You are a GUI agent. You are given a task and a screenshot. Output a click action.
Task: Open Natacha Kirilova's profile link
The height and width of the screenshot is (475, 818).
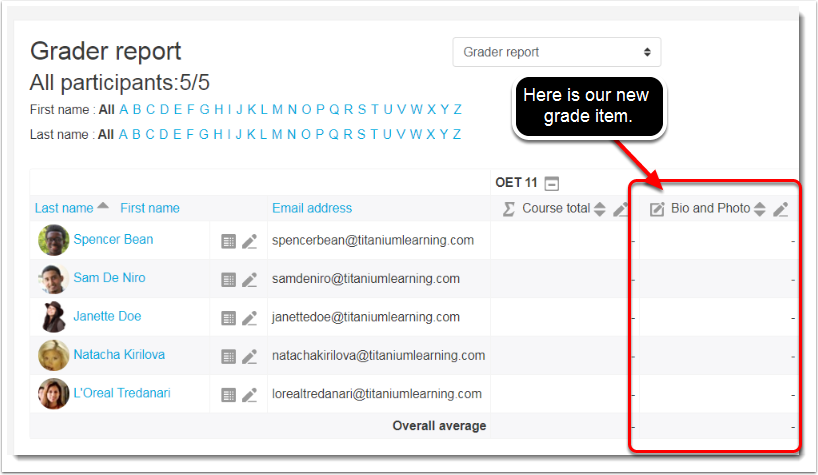(119, 355)
